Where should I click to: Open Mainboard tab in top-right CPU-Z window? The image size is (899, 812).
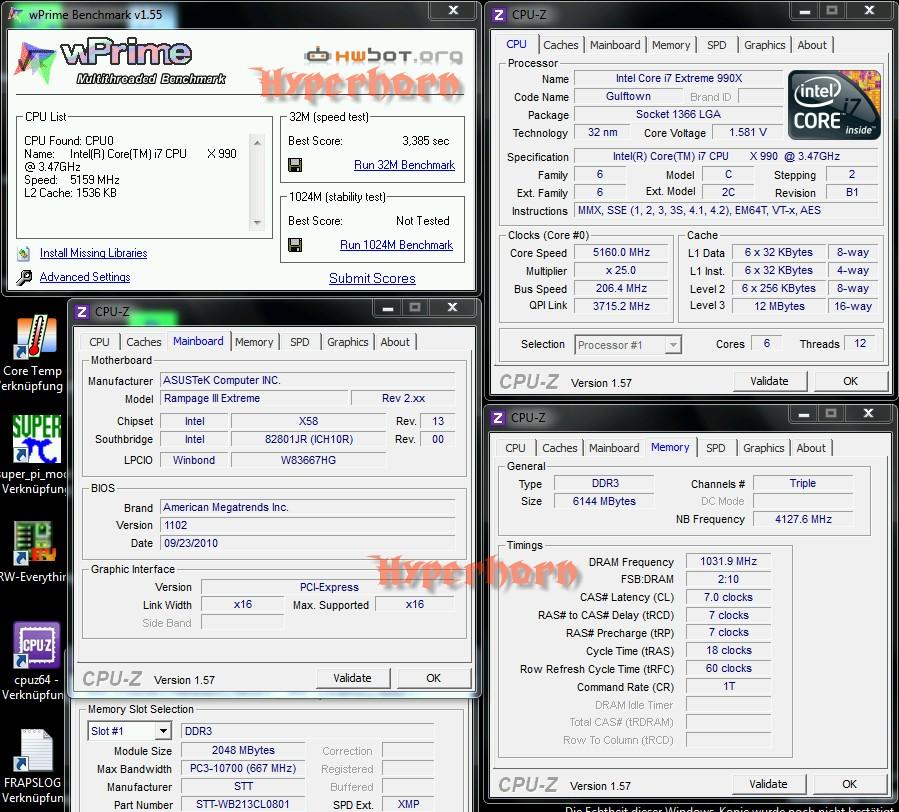615,45
